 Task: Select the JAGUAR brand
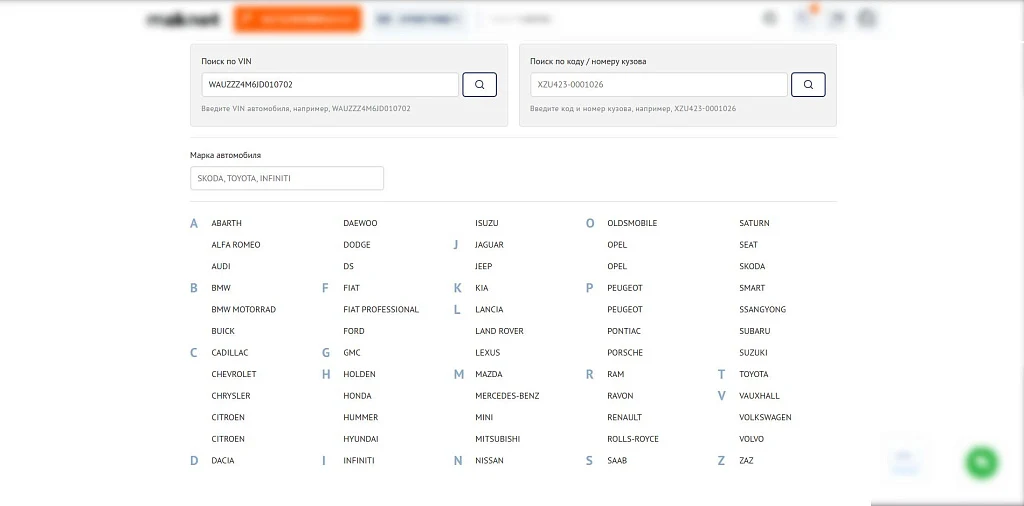[489, 245]
